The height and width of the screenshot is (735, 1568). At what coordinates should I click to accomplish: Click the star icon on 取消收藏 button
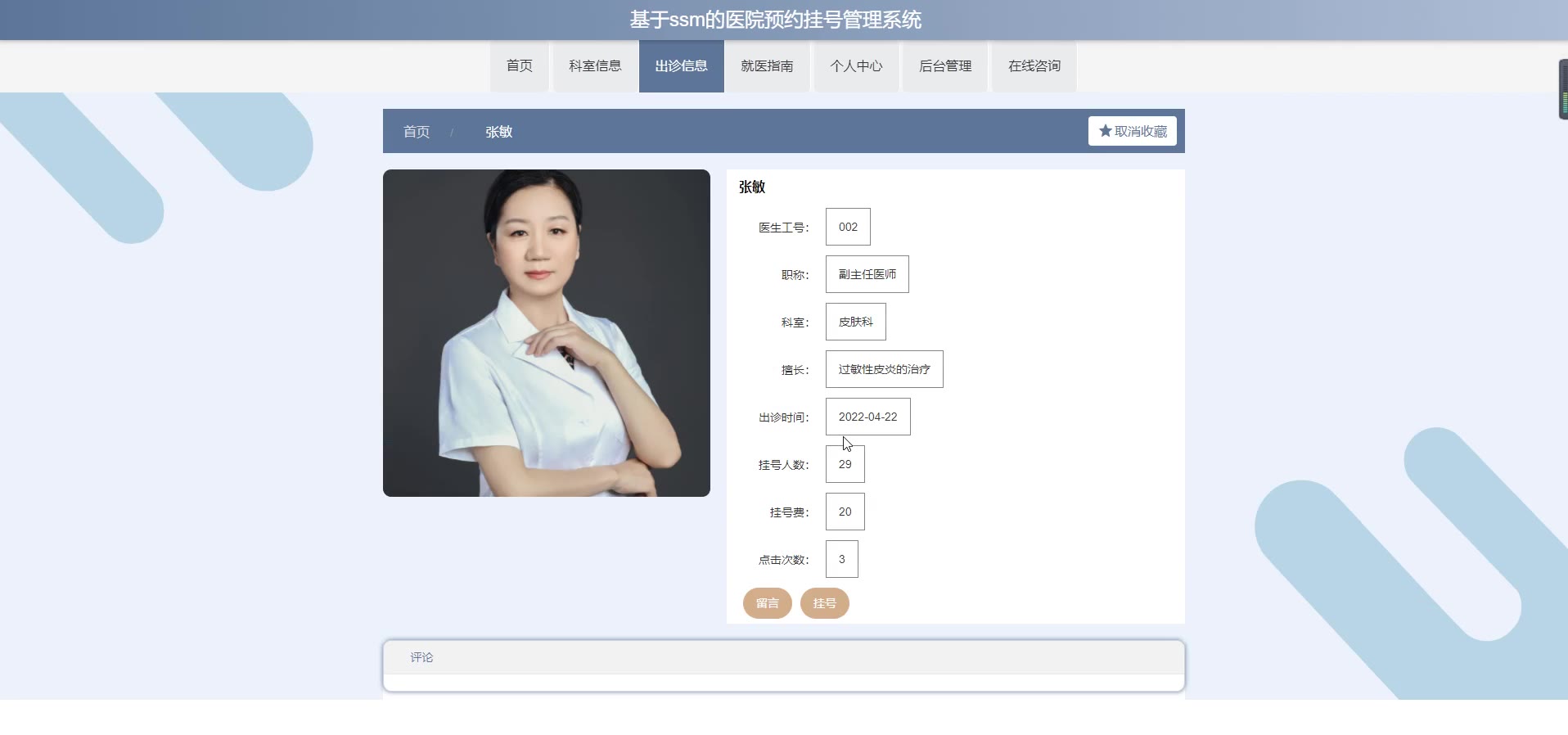1105,131
